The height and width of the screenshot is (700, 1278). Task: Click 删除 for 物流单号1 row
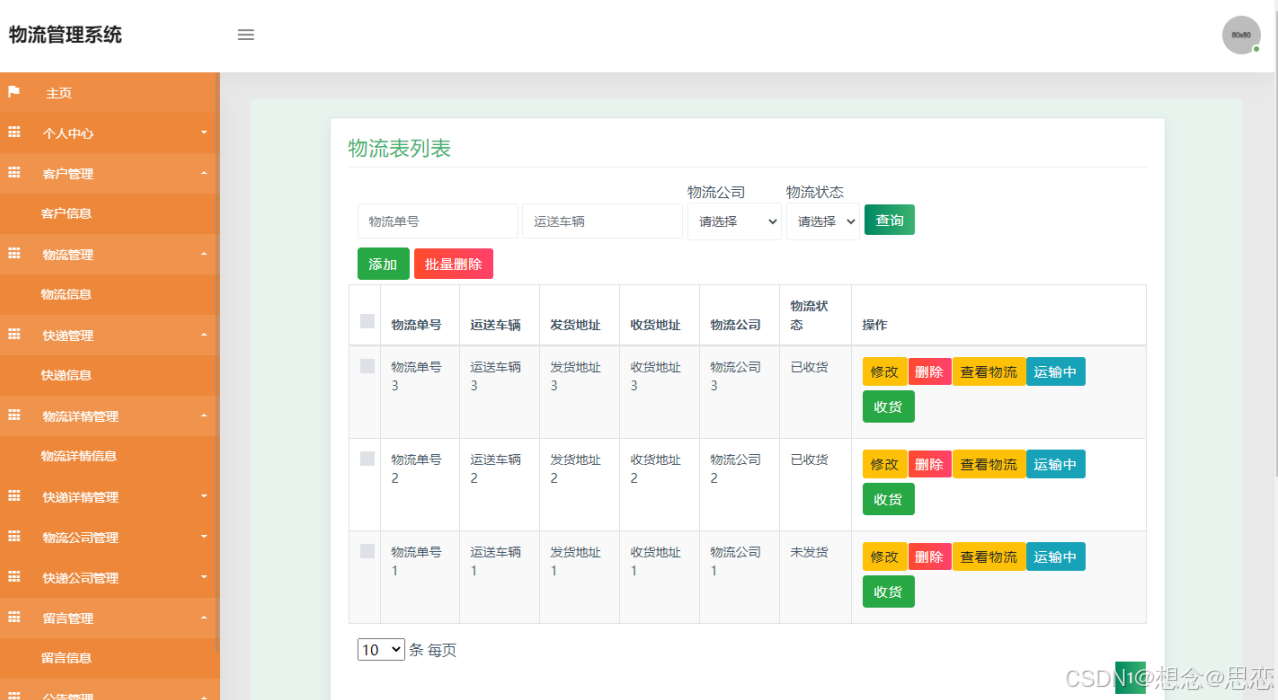pos(930,557)
